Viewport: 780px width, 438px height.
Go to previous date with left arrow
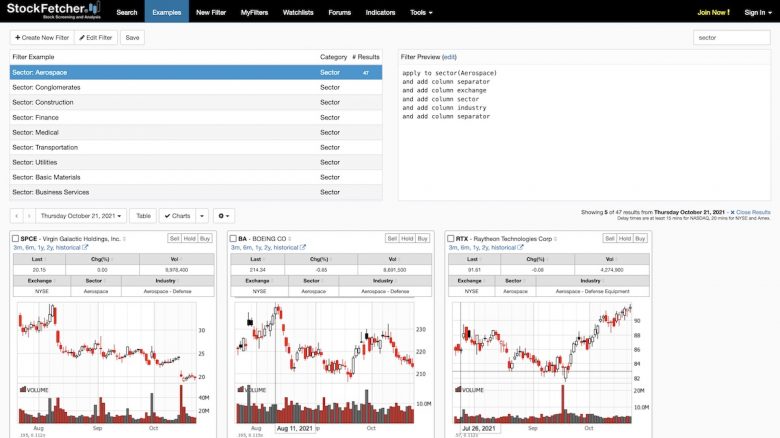pyautogui.click(x=16, y=216)
